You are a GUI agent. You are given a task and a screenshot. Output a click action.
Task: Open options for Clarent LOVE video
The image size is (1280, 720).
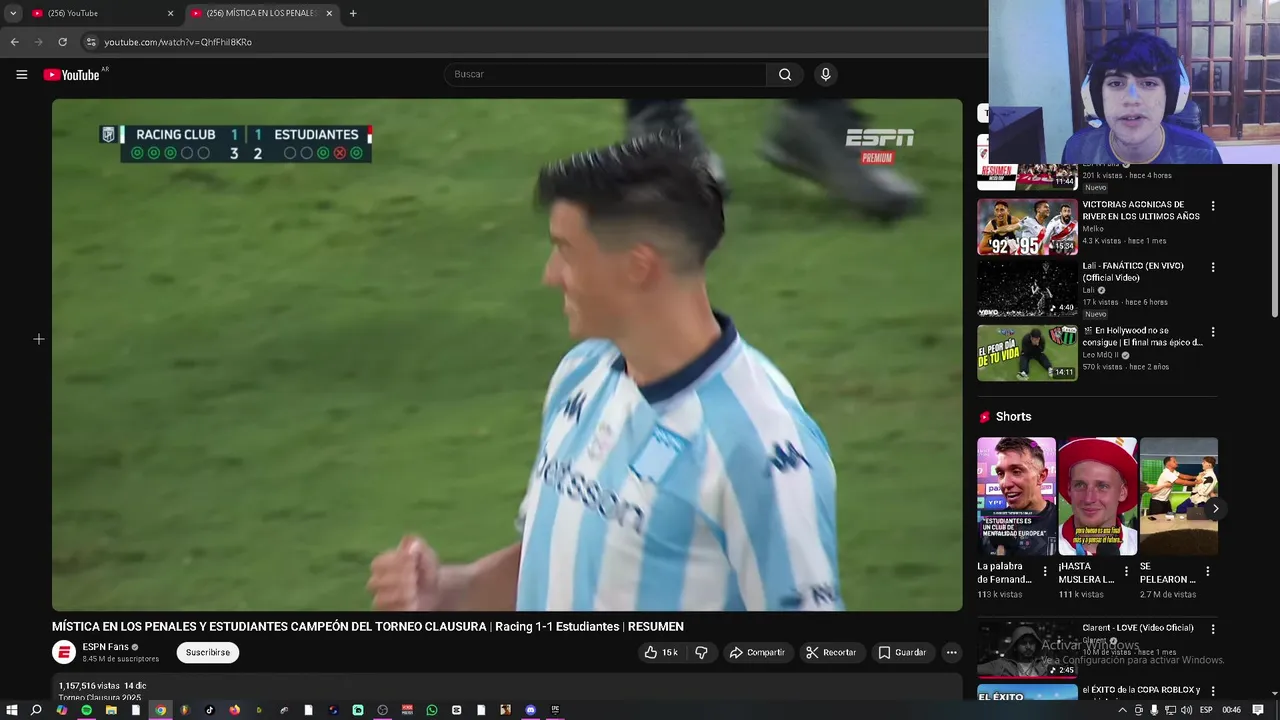1213,630
